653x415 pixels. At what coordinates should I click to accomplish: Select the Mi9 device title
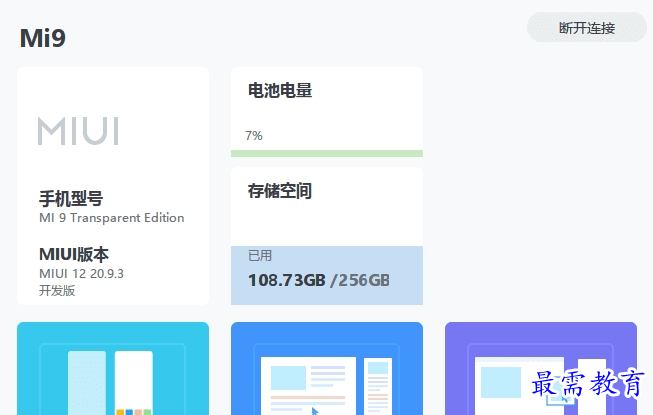42,38
